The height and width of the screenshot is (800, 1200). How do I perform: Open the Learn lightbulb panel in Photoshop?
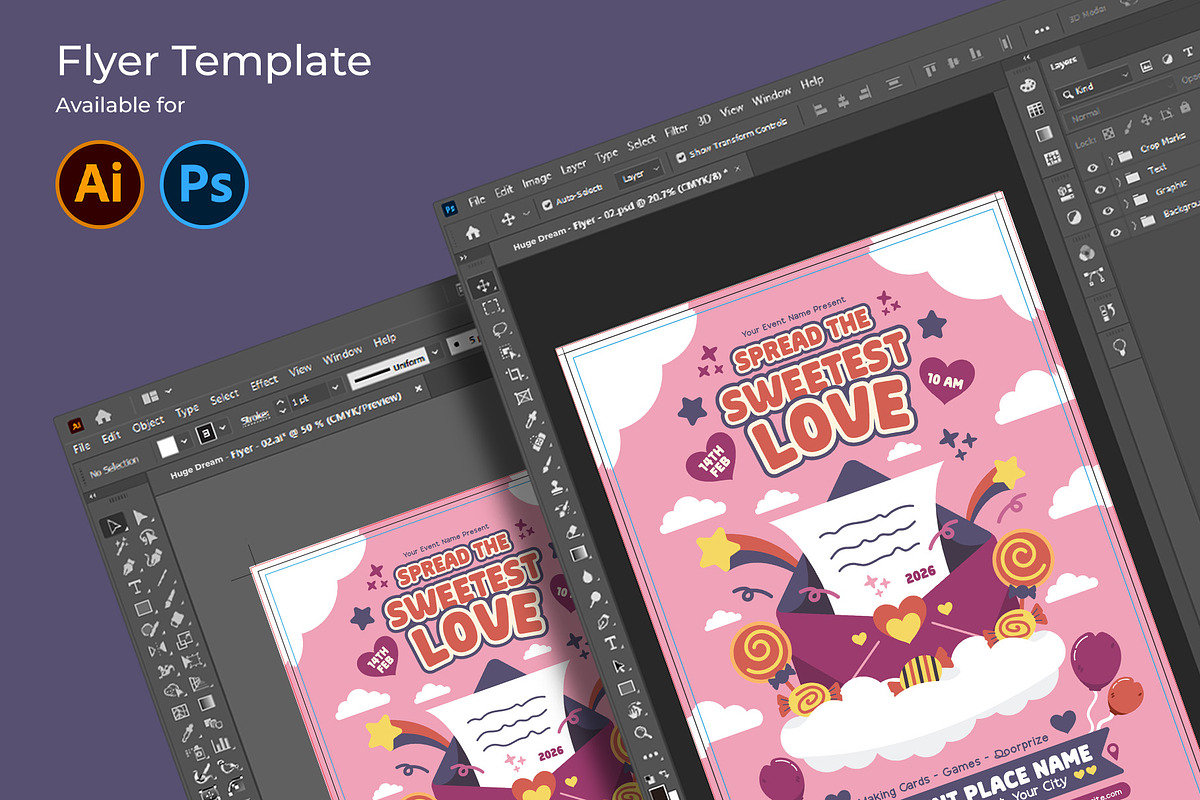pos(1119,346)
